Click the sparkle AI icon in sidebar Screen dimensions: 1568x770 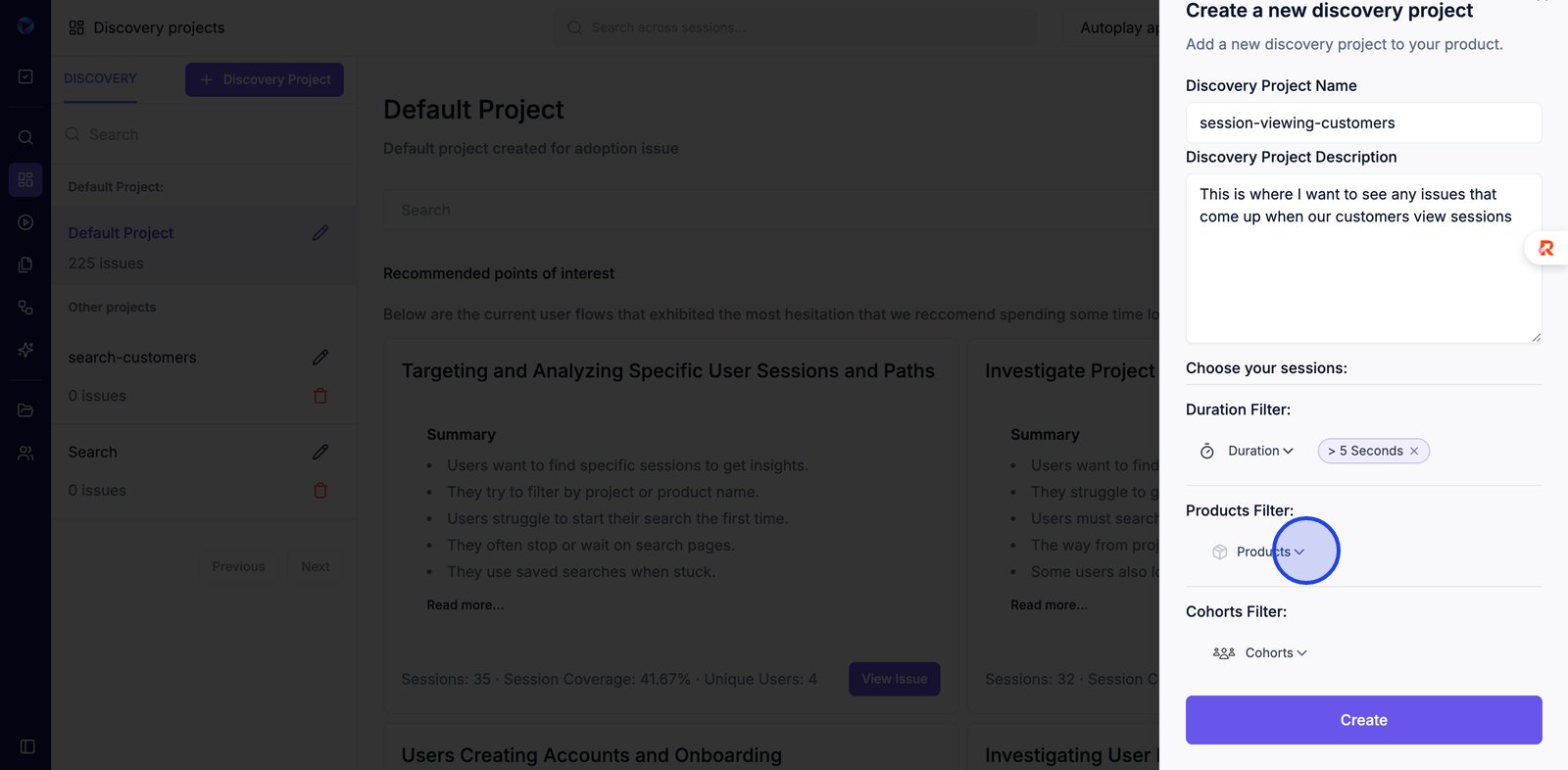[25, 350]
